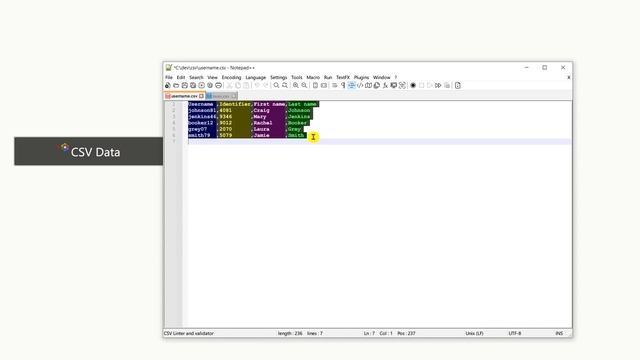Open Folder as Workspace icon
This screenshot has width=640, height=360.
point(393,85)
